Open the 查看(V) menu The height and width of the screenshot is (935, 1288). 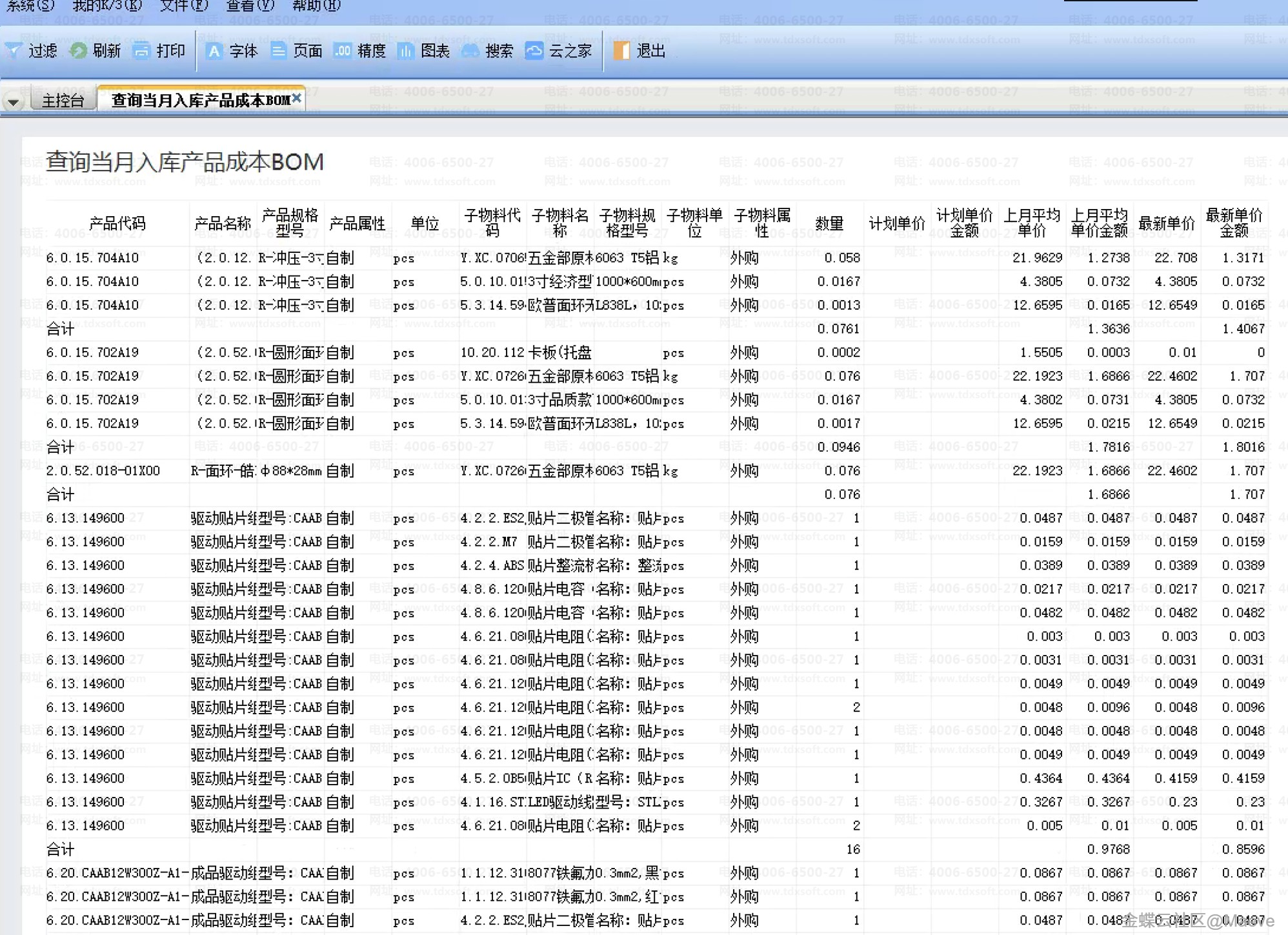(x=250, y=6)
